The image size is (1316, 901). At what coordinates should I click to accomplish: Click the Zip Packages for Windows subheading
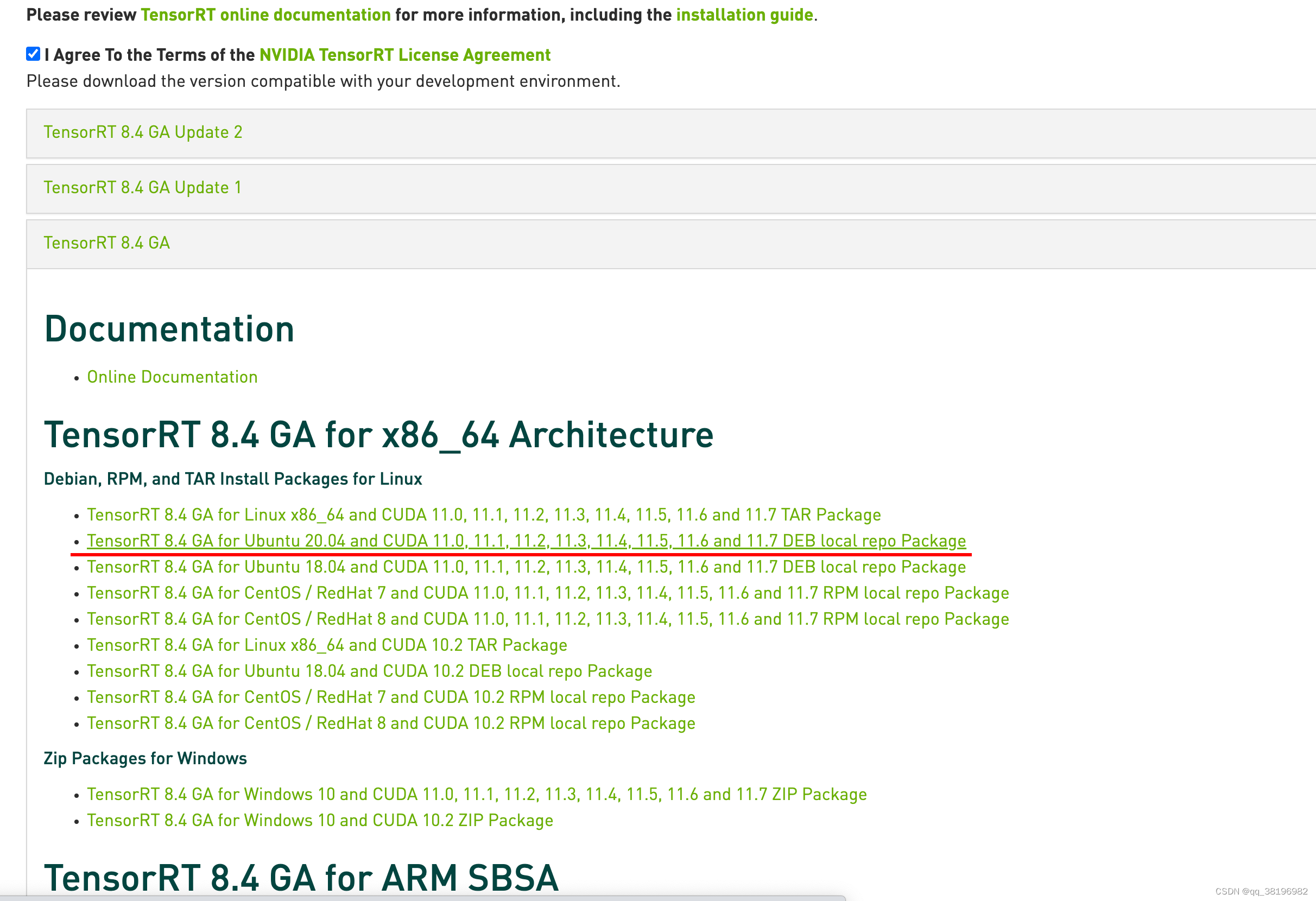(145, 758)
